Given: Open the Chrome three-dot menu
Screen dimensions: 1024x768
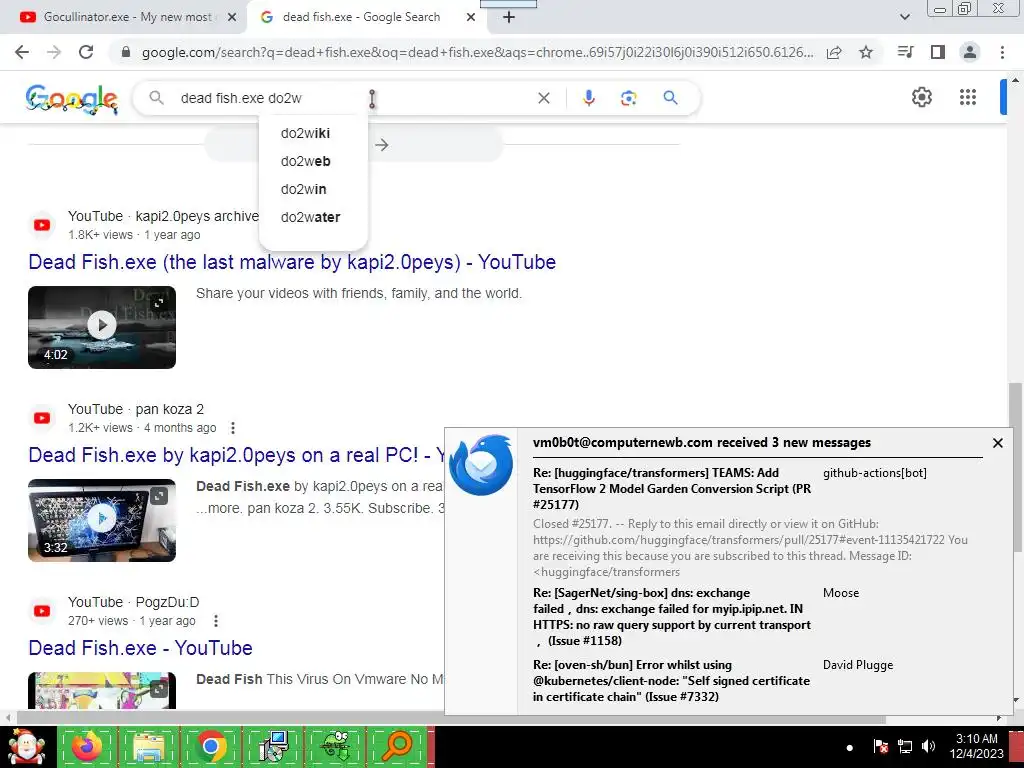Looking at the screenshot, I should 1002,52.
